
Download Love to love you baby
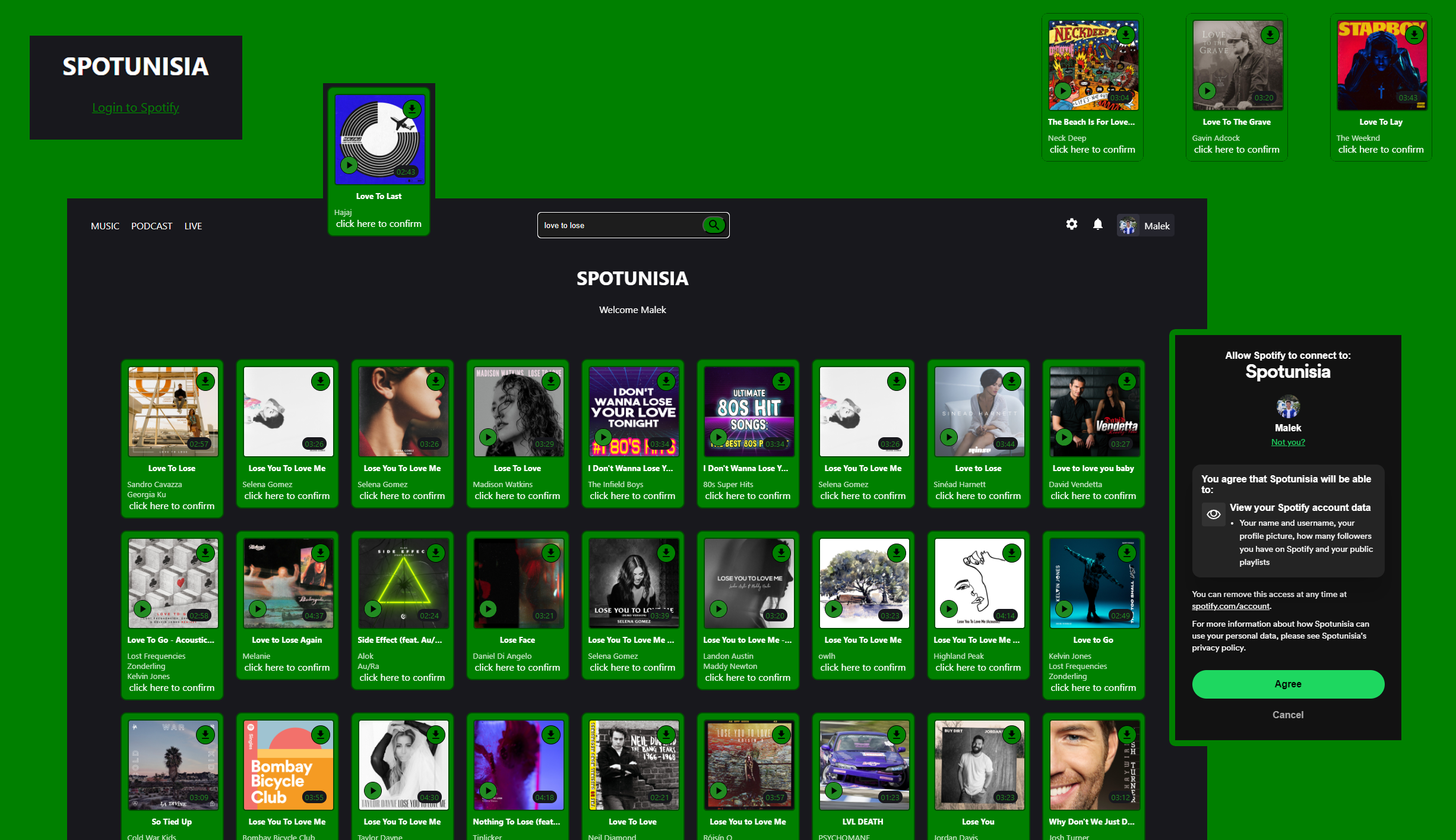pyautogui.click(x=1126, y=381)
